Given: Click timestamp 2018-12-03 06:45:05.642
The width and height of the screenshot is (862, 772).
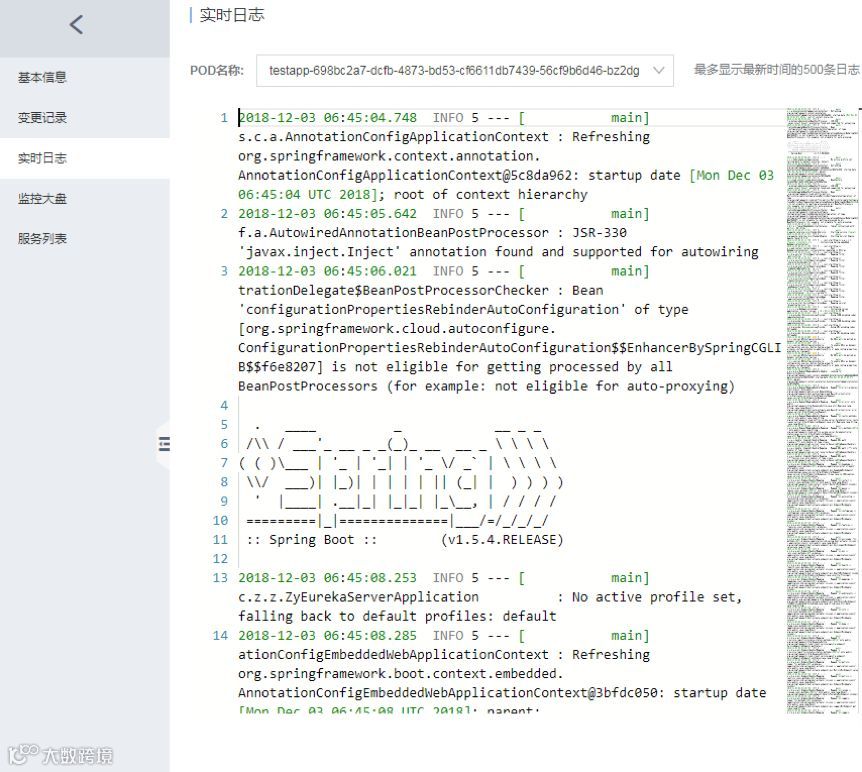Looking at the screenshot, I should click(327, 213).
